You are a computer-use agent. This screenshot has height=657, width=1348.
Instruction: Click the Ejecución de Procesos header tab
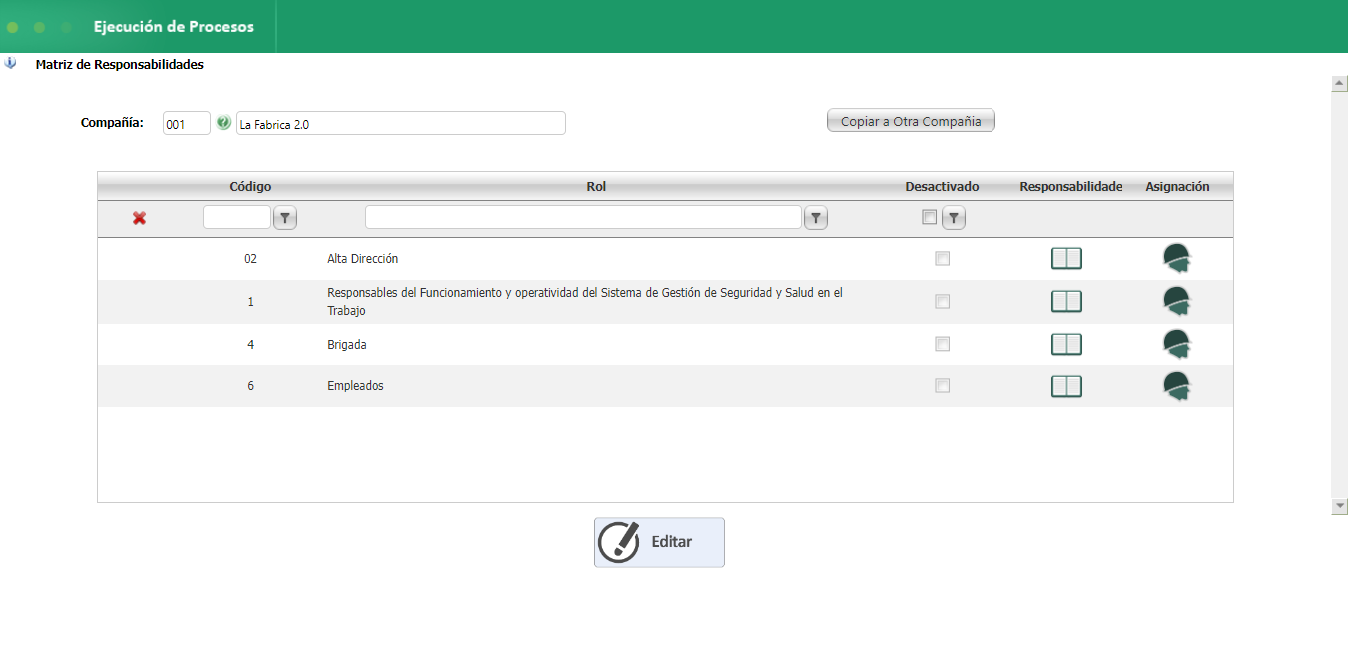point(174,27)
